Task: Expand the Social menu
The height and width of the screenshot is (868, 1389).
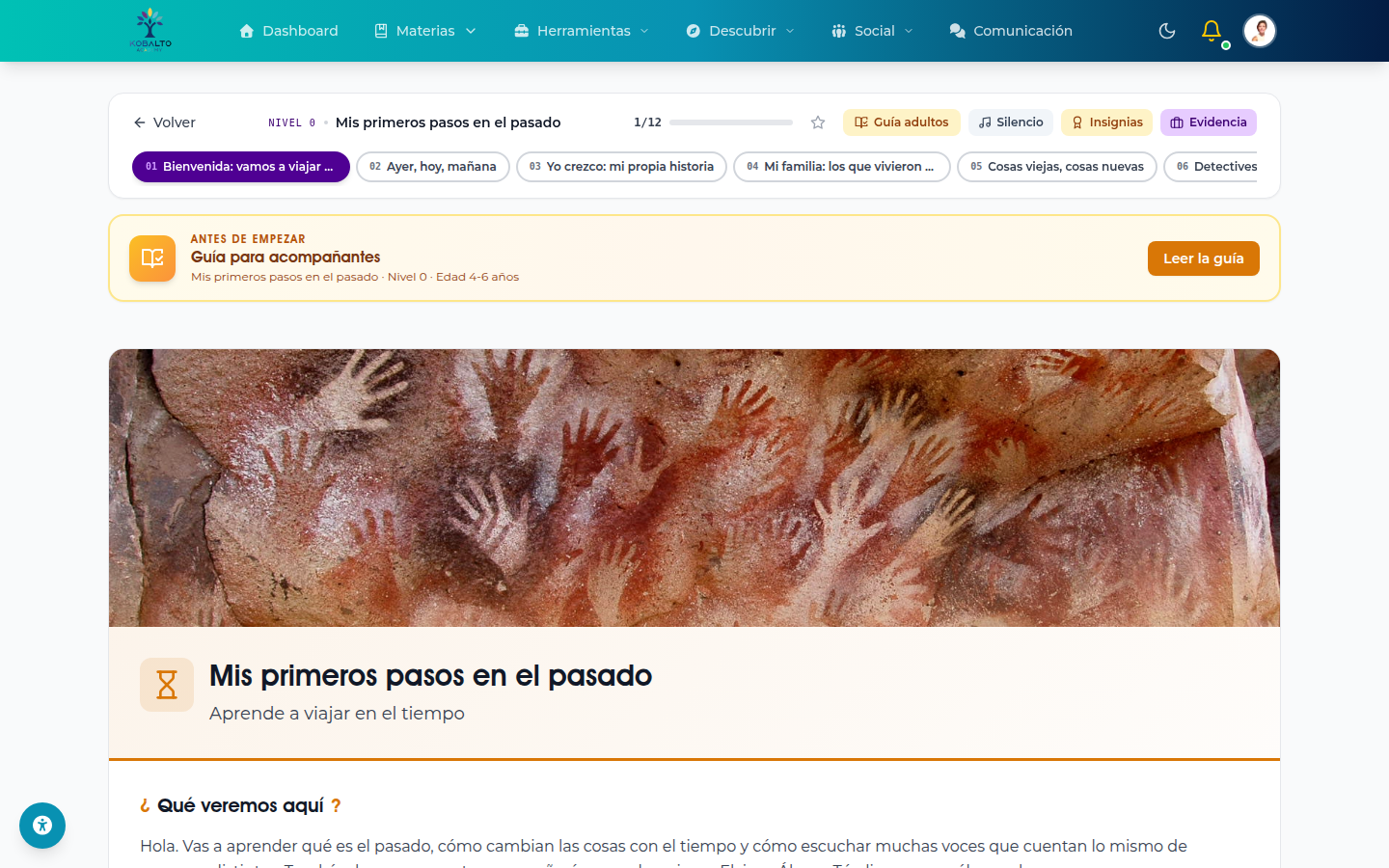Action: coord(872,31)
